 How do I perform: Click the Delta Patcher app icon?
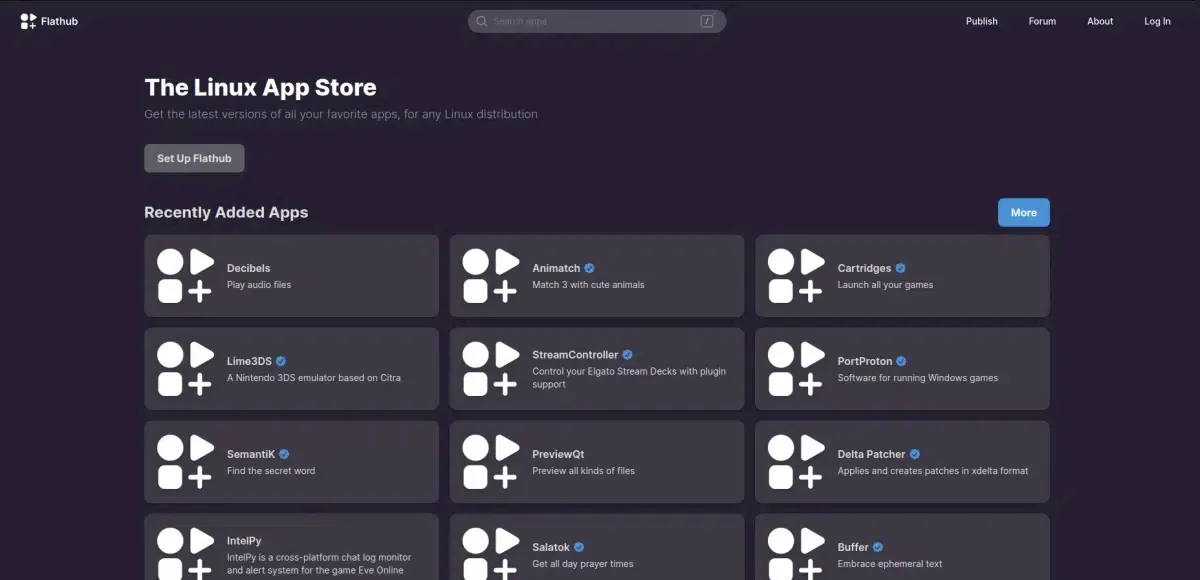[x=796, y=462]
